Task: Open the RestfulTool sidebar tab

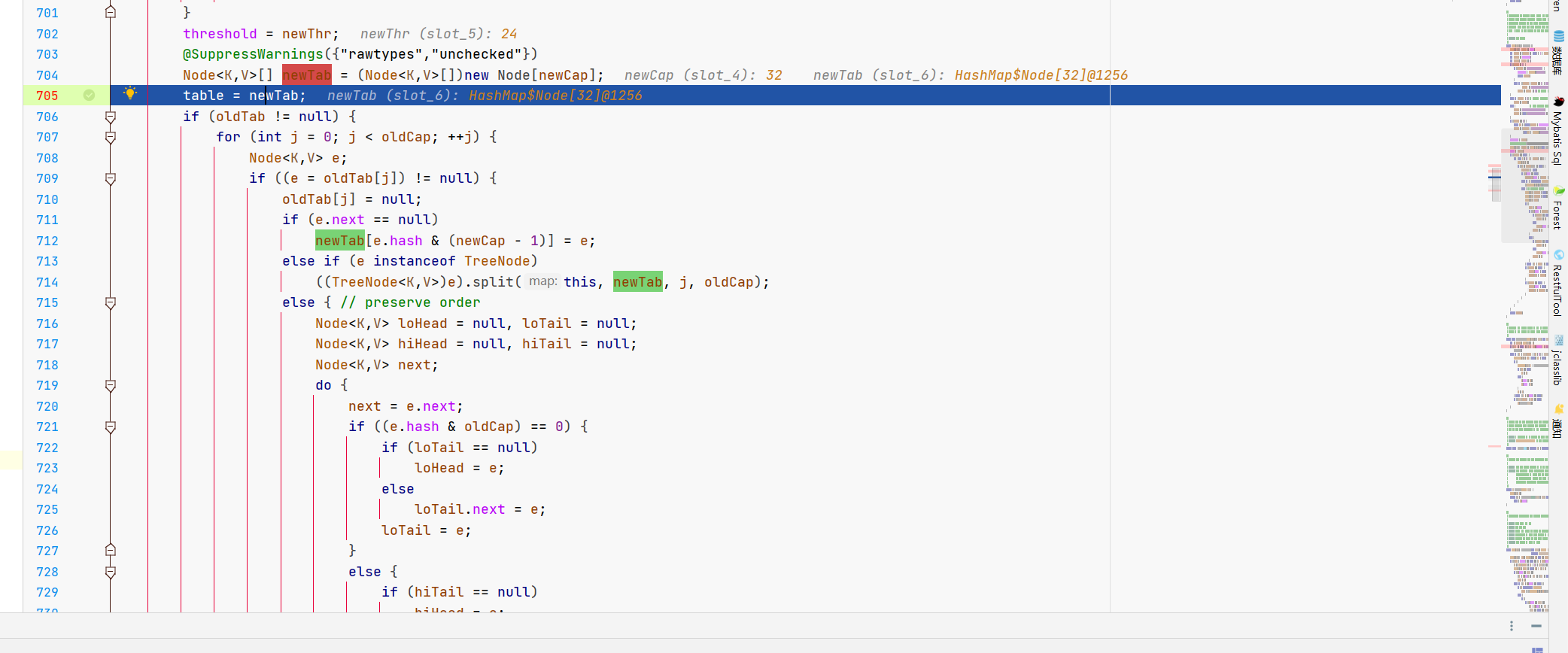Action: tap(1558, 283)
